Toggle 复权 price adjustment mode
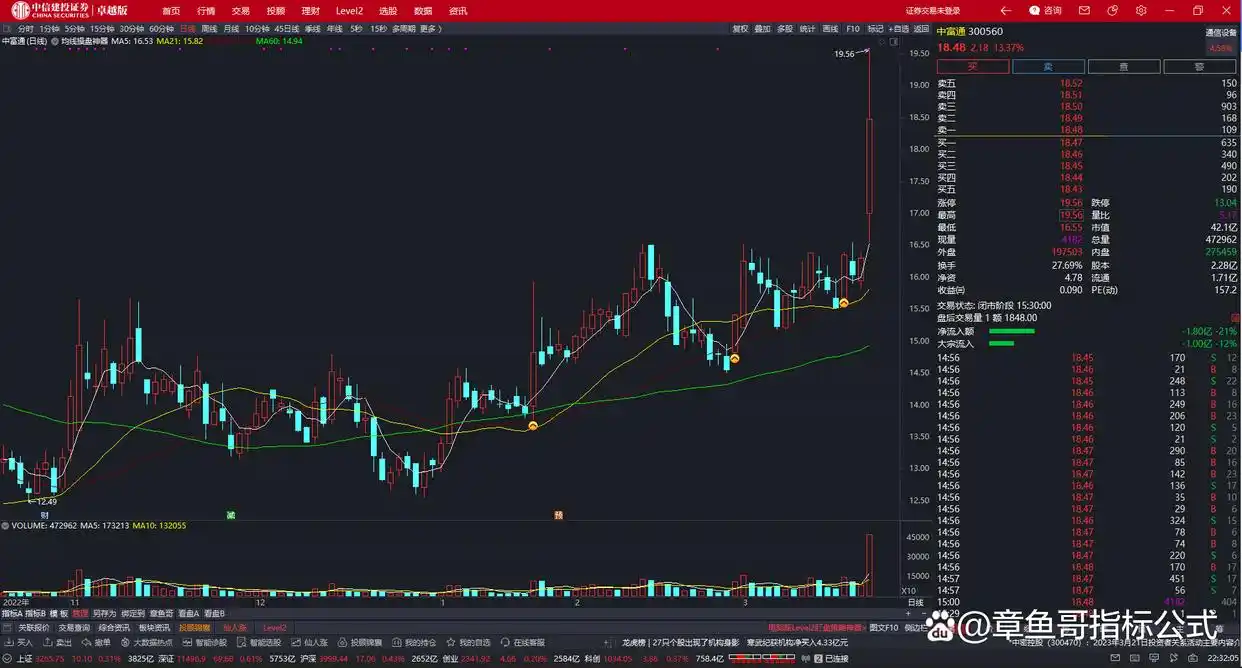1242x668 pixels. pos(739,29)
